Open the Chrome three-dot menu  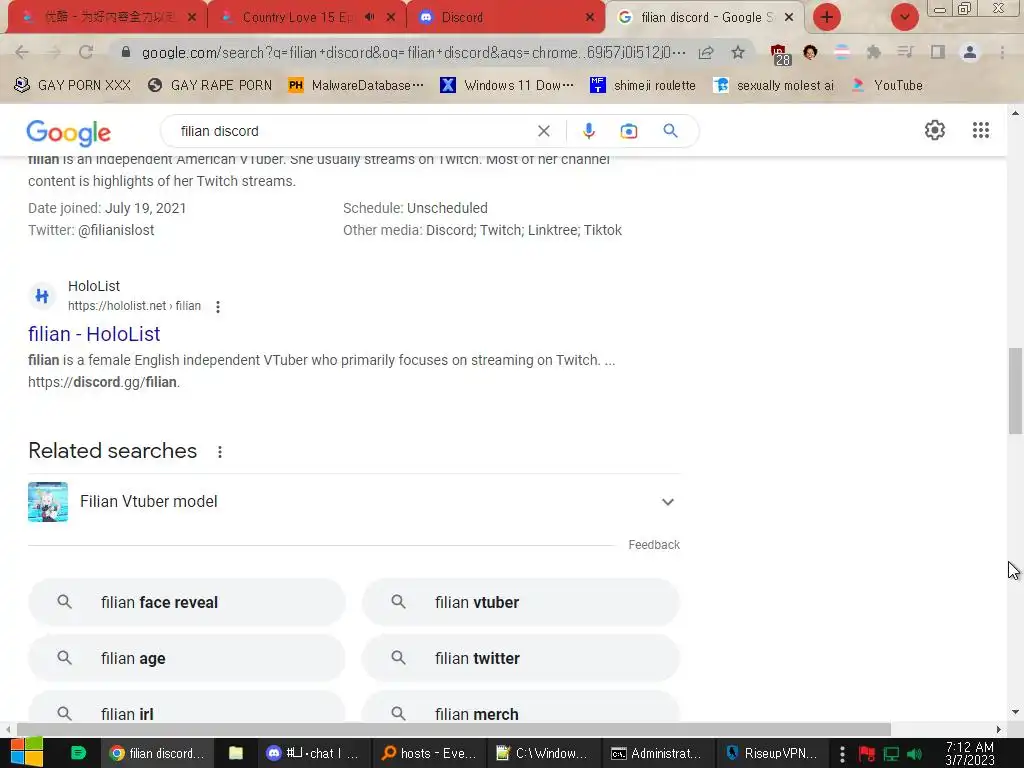[x=1002, y=52]
